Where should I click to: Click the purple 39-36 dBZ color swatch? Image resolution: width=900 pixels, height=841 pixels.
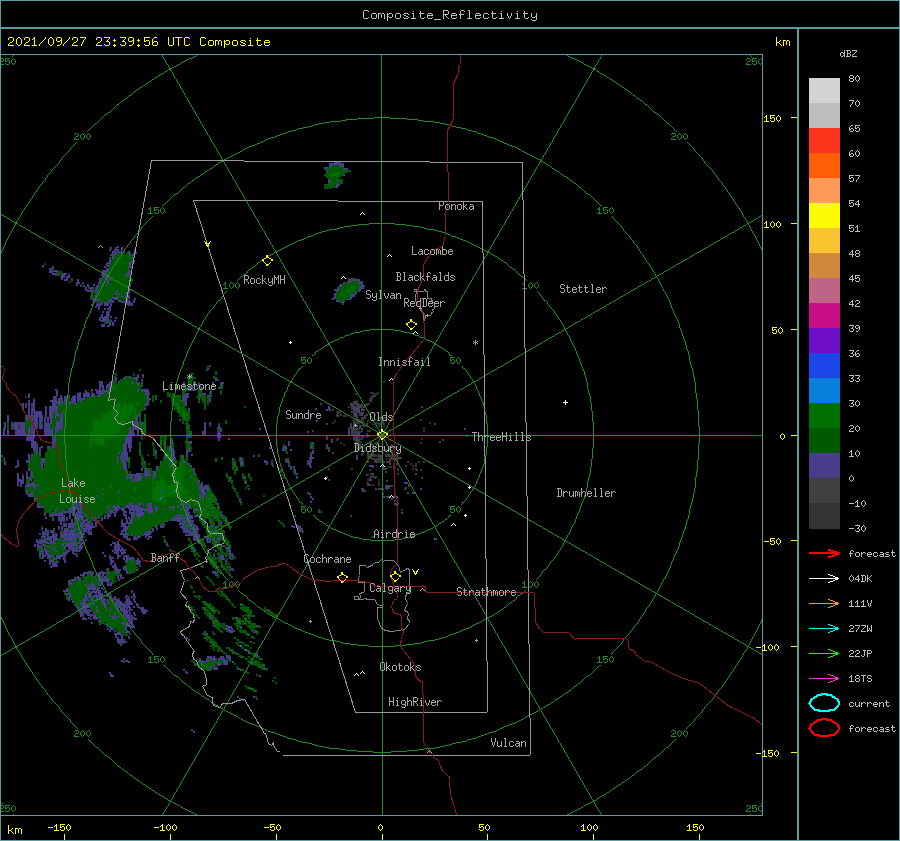[824, 340]
